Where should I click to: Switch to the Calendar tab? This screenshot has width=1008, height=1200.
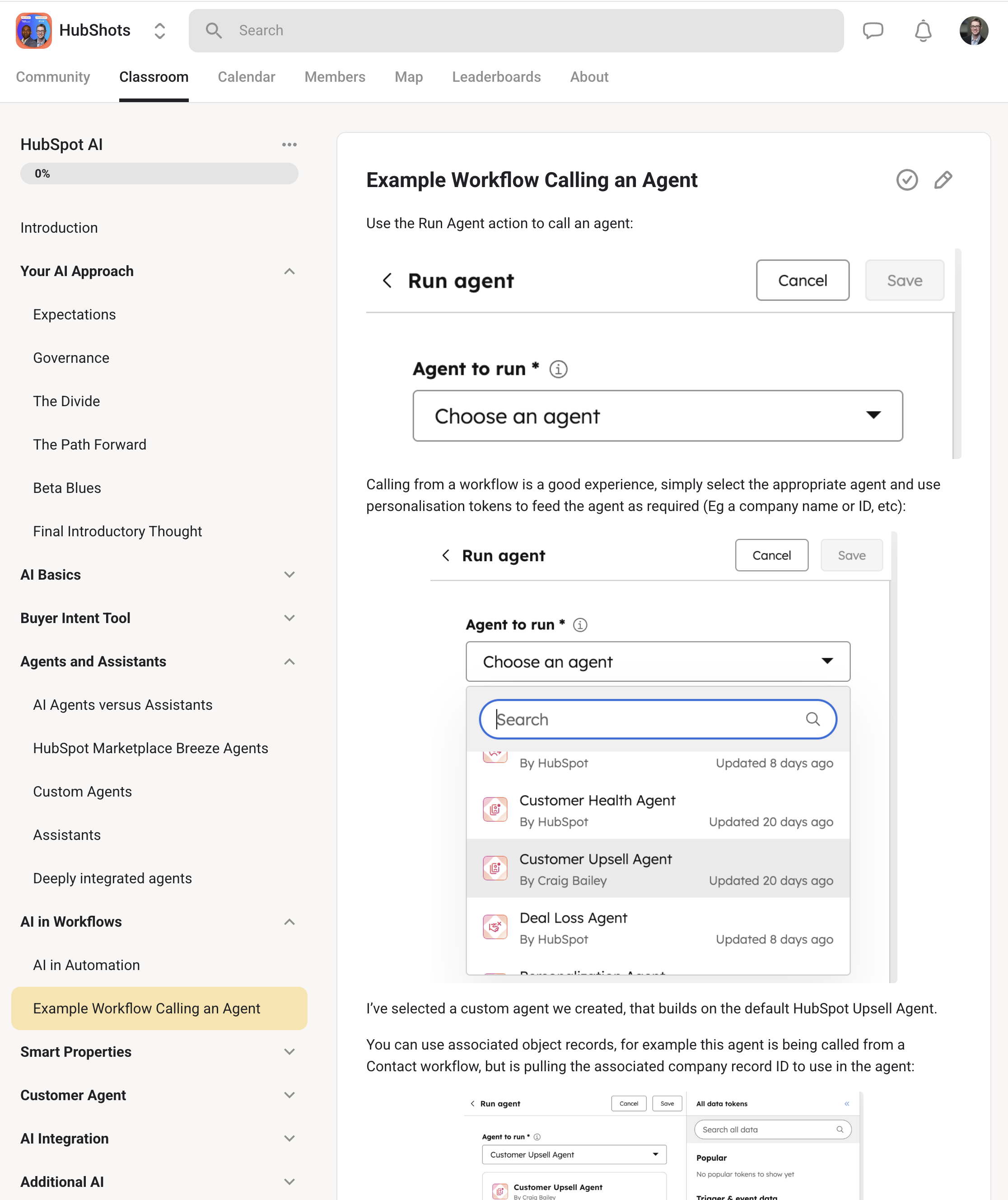pos(246,77)
